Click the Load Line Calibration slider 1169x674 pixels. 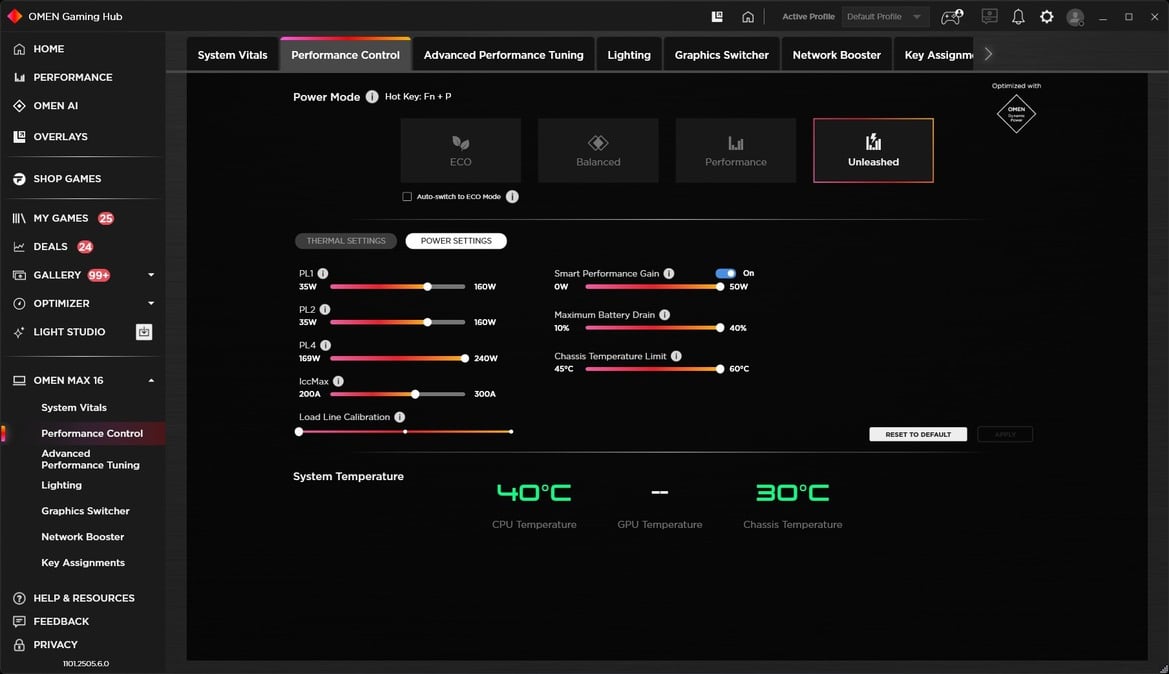(405, 432)
